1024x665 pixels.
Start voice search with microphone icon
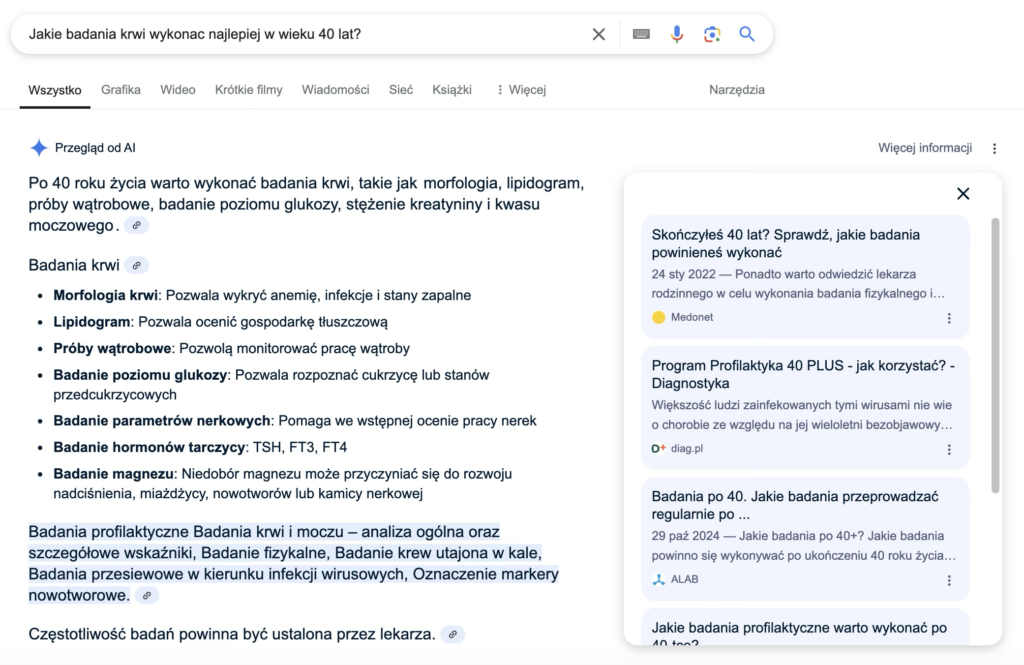tap(677, 34)
